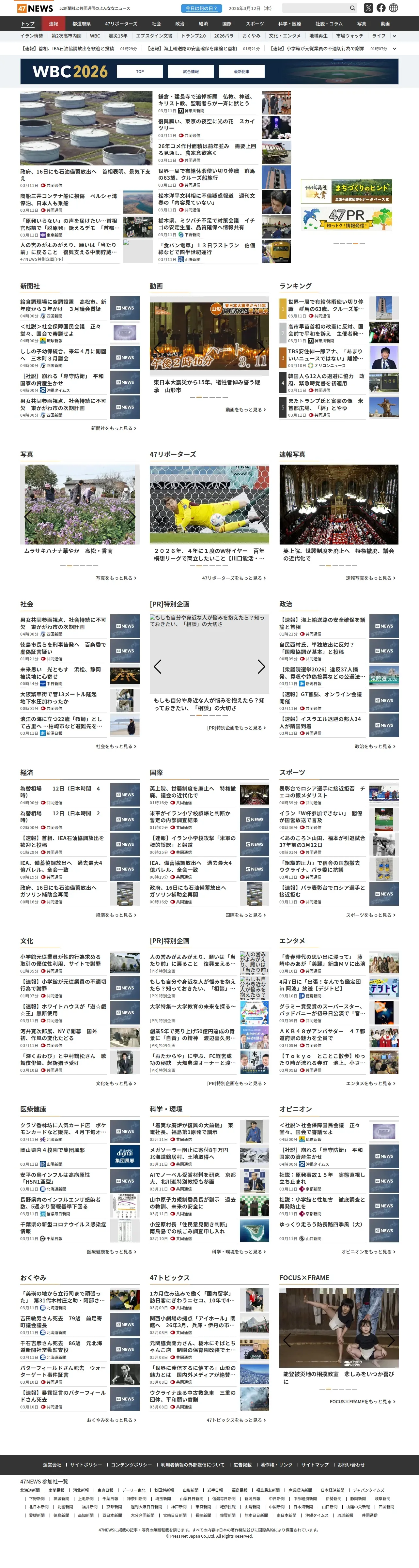Open the お問い合わせ footer link
419x1568 pixels.
point(351,1465)
